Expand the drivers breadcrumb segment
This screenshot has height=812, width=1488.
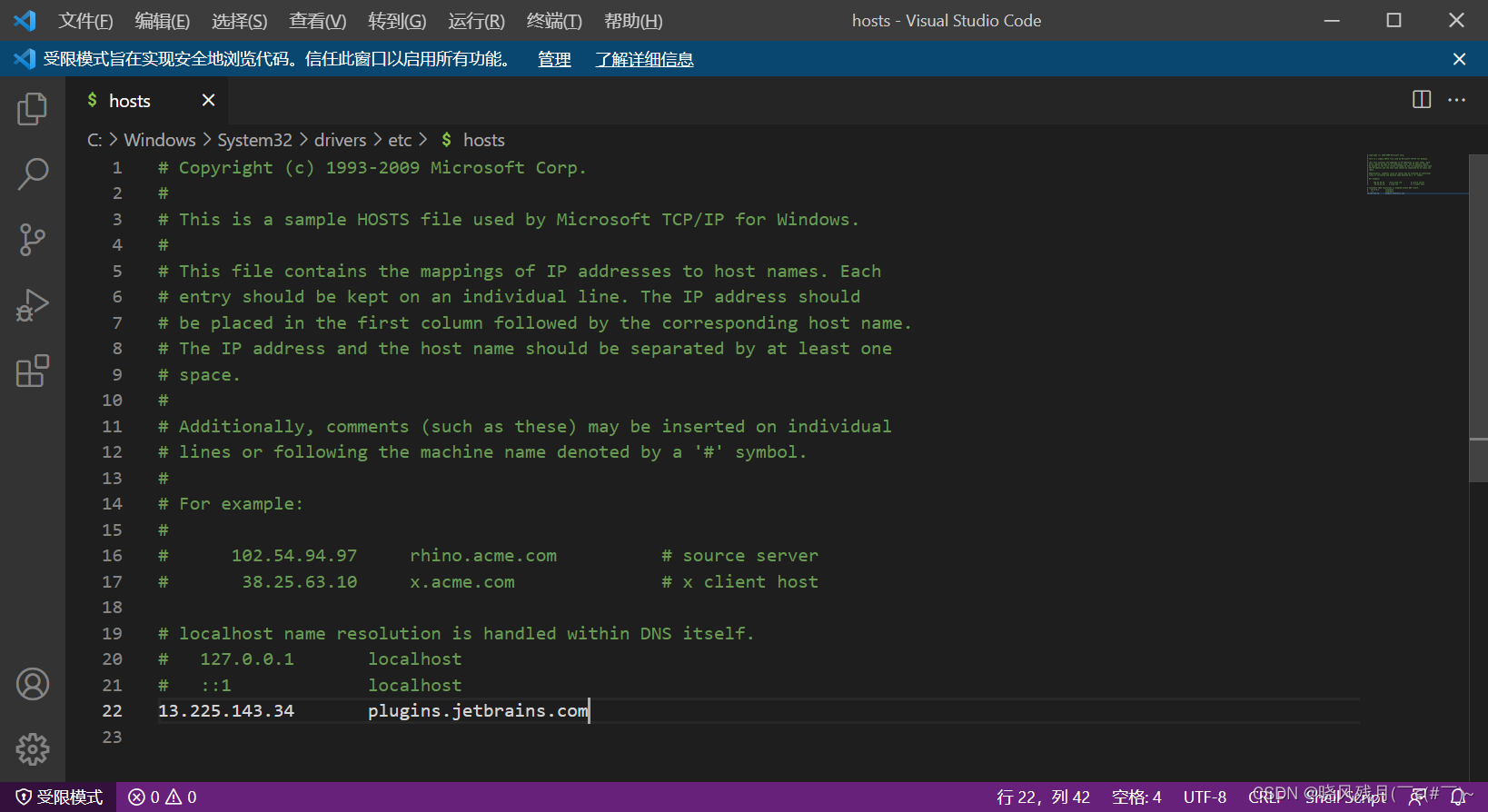point(340,140)
